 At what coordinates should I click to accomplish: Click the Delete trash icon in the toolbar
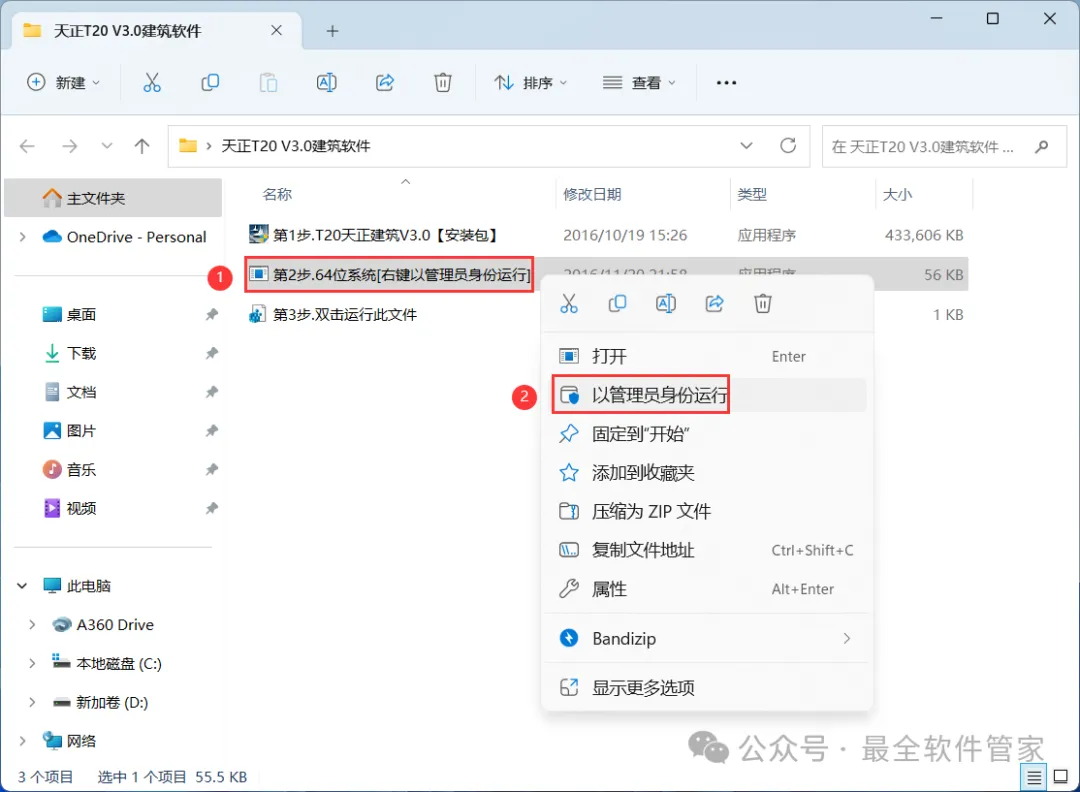pos(443,83)
